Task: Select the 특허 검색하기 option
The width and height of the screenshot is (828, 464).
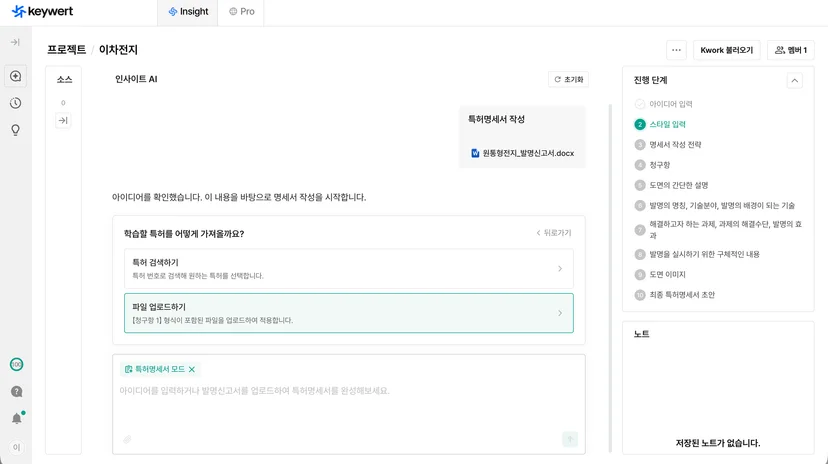Action: point(349,269)
